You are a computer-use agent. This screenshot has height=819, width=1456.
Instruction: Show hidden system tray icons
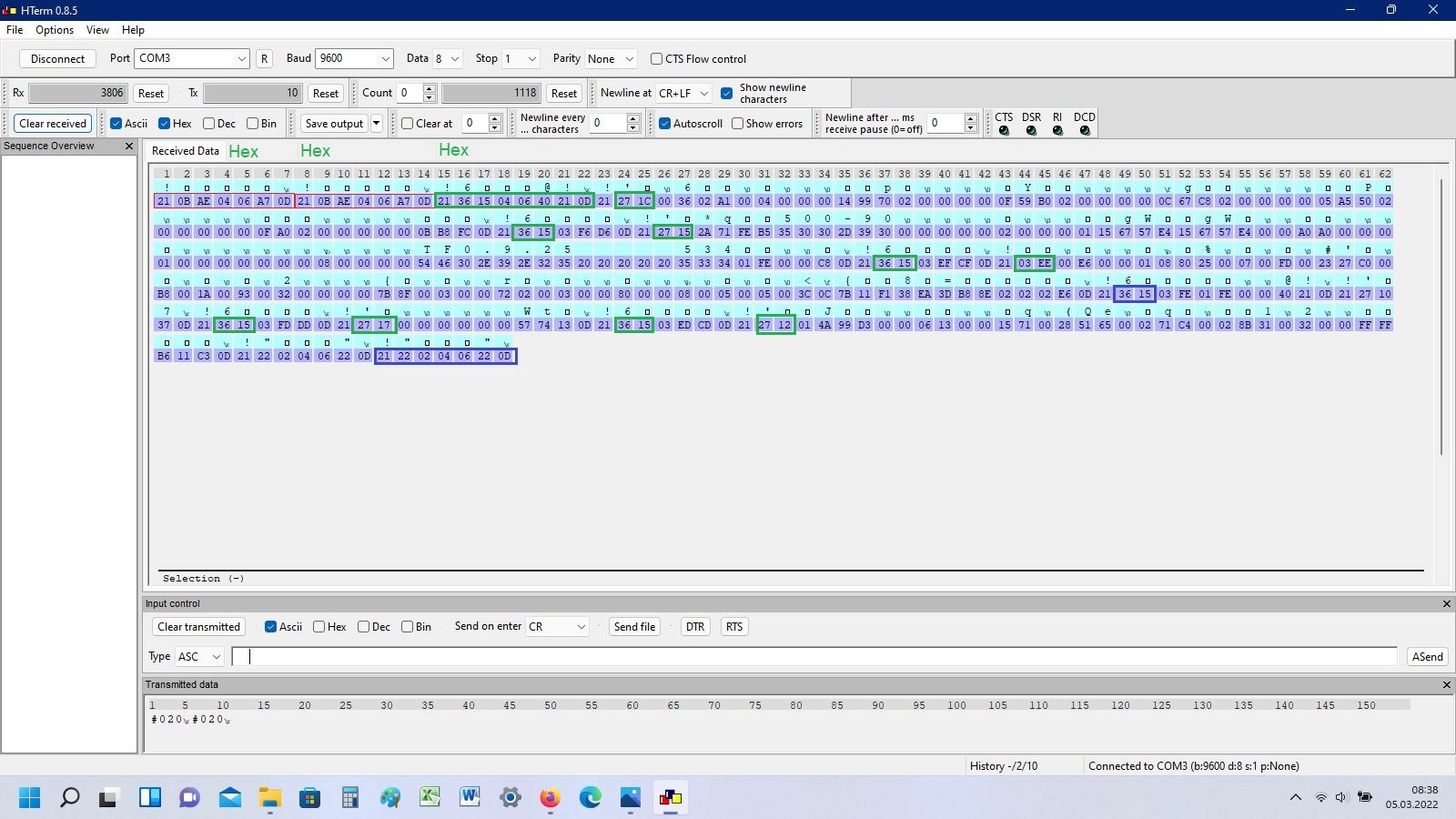1295,798
